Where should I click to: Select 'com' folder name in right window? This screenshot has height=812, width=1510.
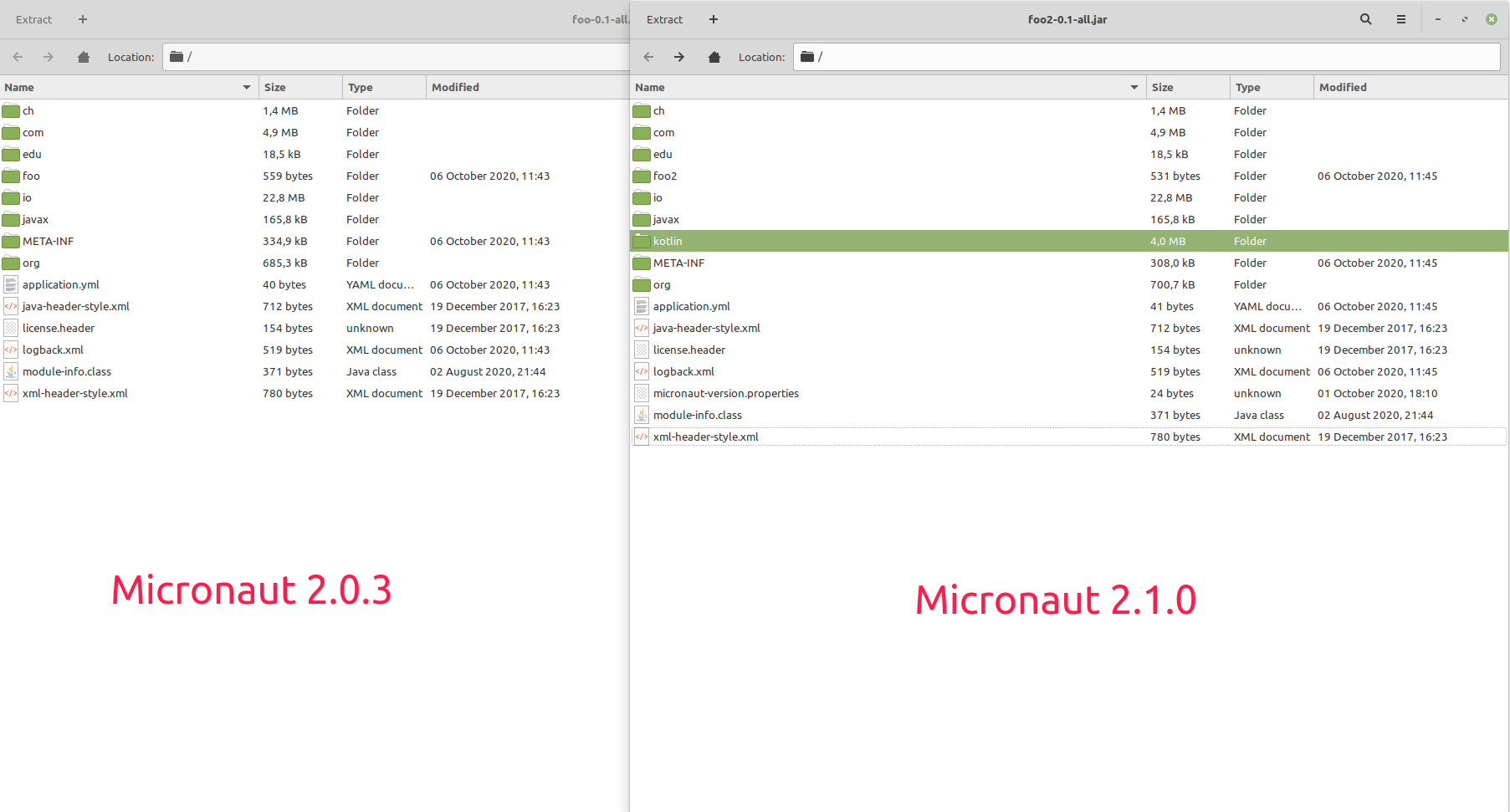tap(663, 132)
